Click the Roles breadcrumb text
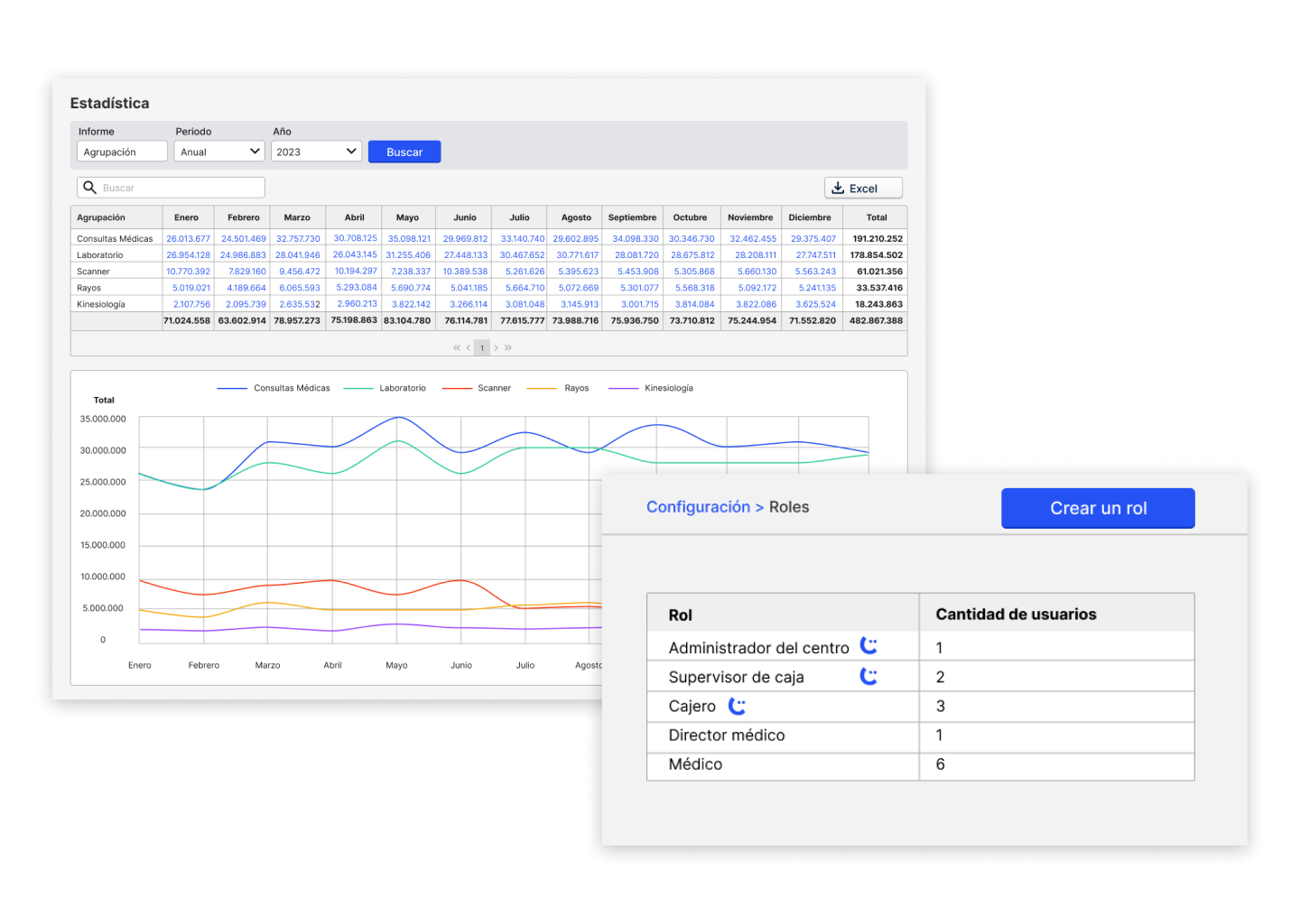This screenshot has width=1300, height=924. tap(789, 507)
